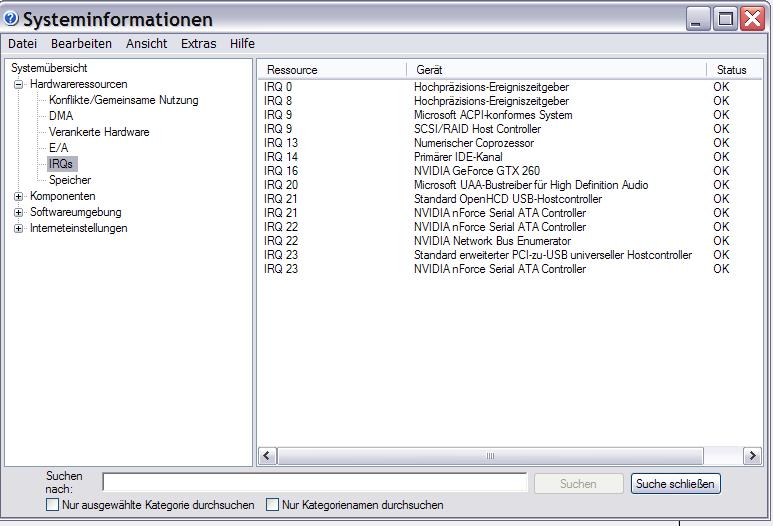Viewport: 773px width, 526px height.
Task: Click the horizontal scrollbar left arrow
Action: 267,456
